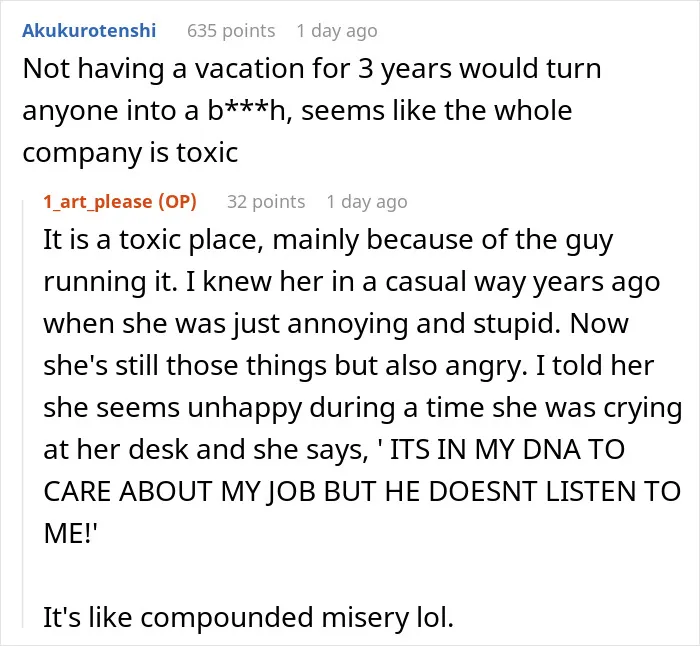
Task: Click the phrase "ITS IN MY DNA TO"
Action: 508,450
